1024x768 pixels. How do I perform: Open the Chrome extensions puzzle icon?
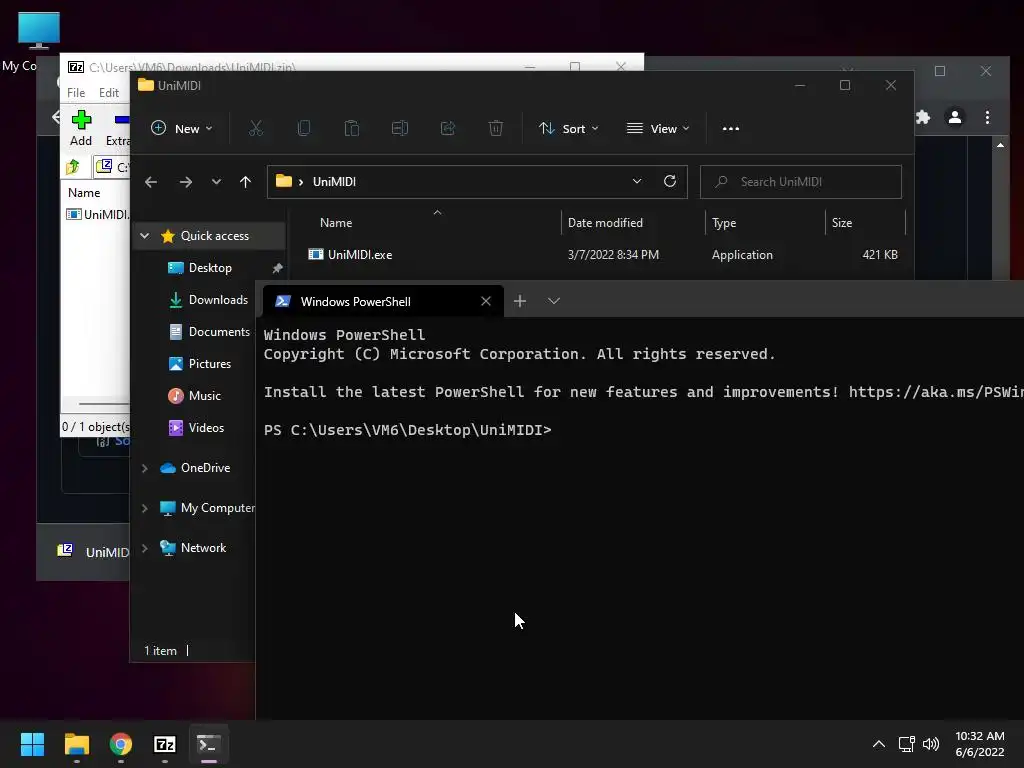click(x=922, y=118)
